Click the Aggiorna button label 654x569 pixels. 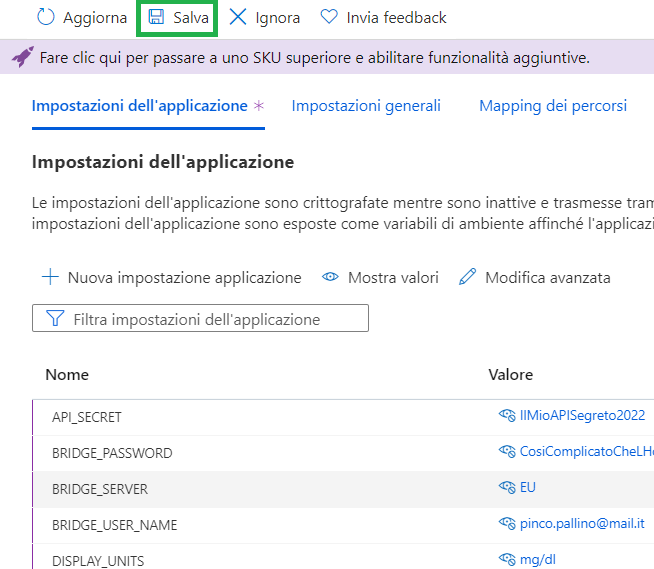click(x=95, y=18)
